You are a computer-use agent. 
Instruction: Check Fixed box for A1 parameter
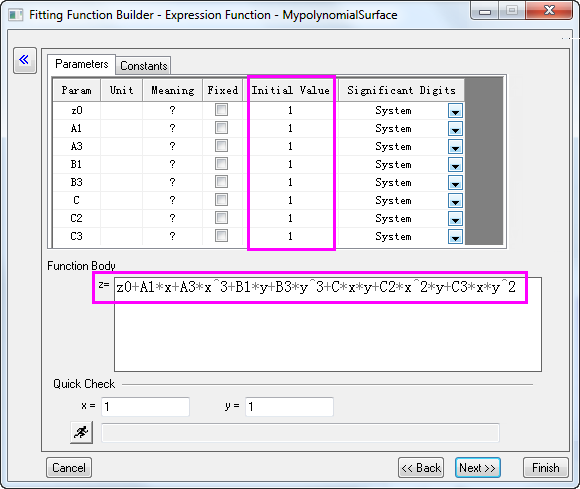221,128
